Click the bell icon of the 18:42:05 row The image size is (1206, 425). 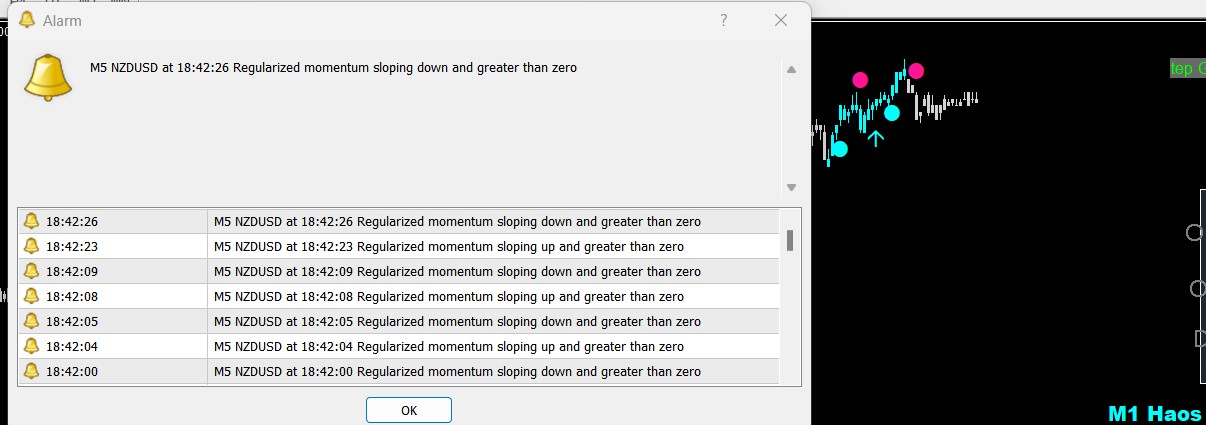click(31, 321)
